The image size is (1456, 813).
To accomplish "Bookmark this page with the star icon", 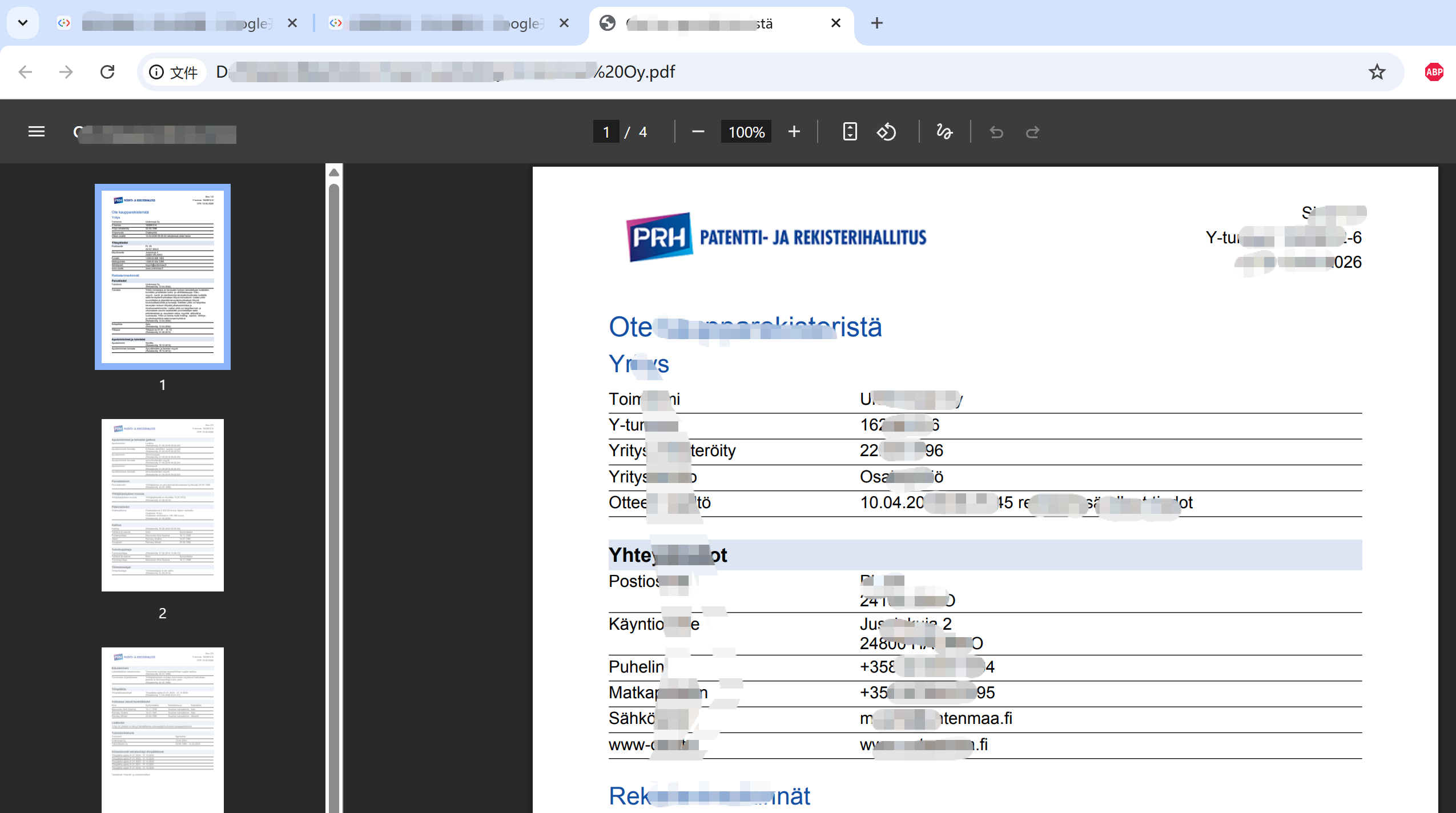I will (1377, 72).
